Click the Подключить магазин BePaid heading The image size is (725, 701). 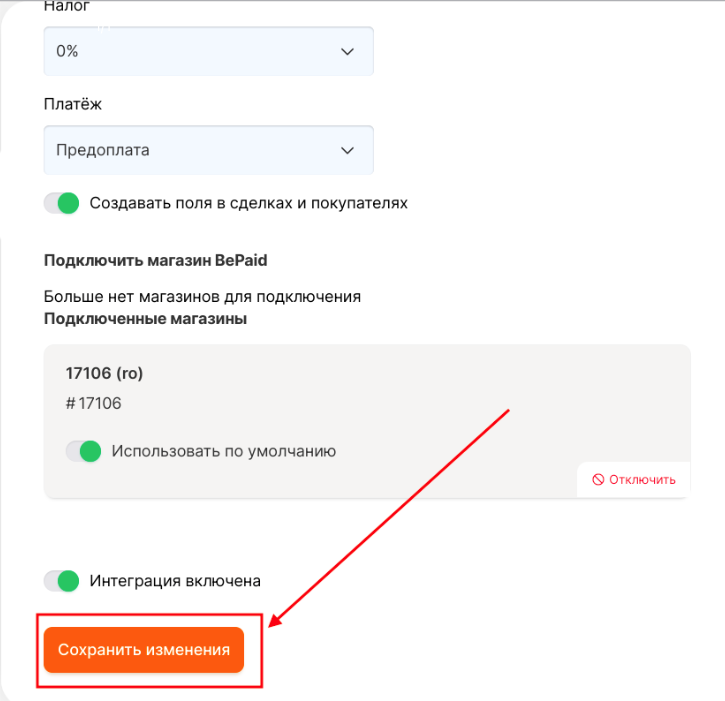[155, 261]
